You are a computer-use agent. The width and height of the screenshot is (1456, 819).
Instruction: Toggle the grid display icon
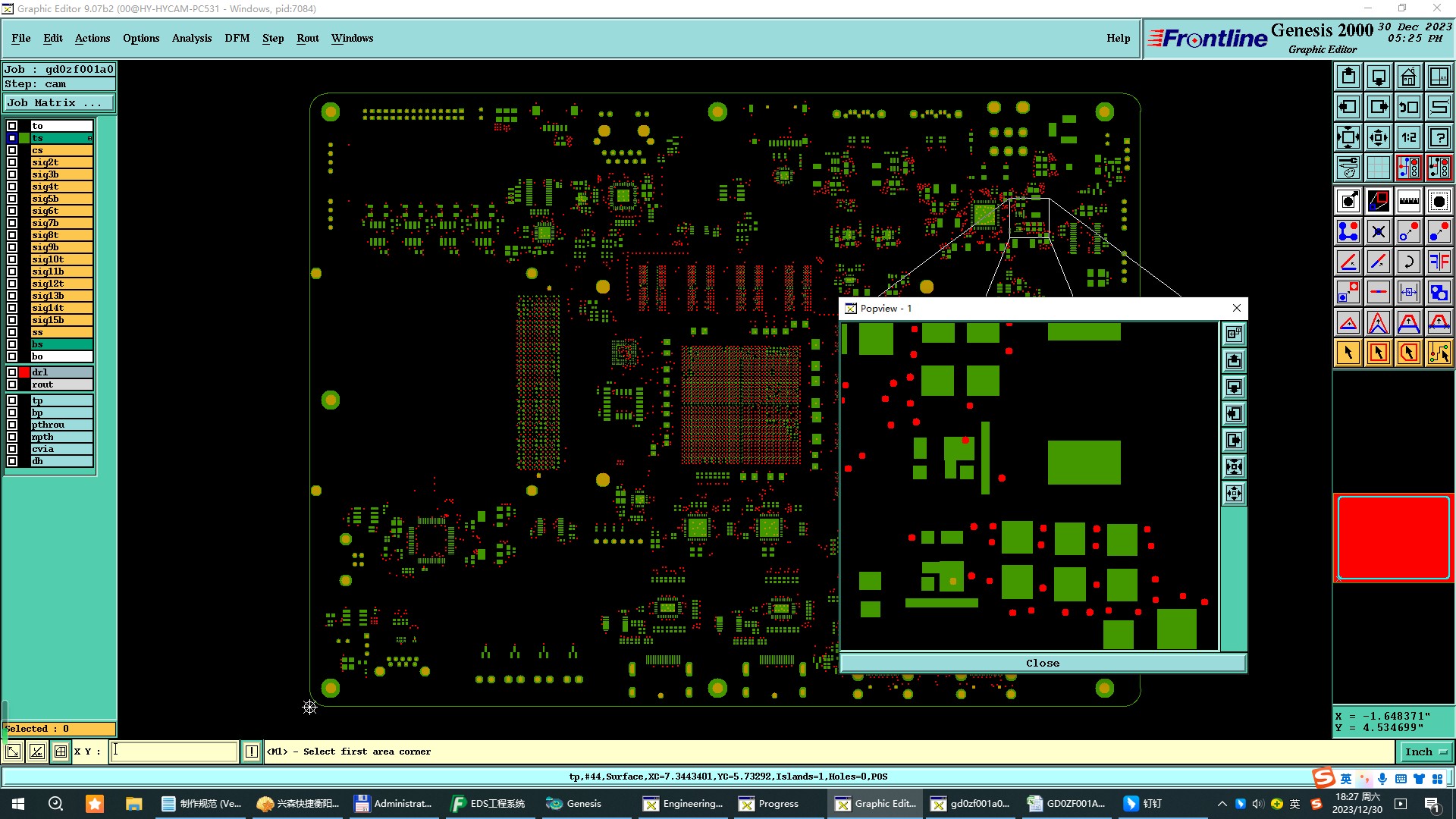coord(1379,168)
